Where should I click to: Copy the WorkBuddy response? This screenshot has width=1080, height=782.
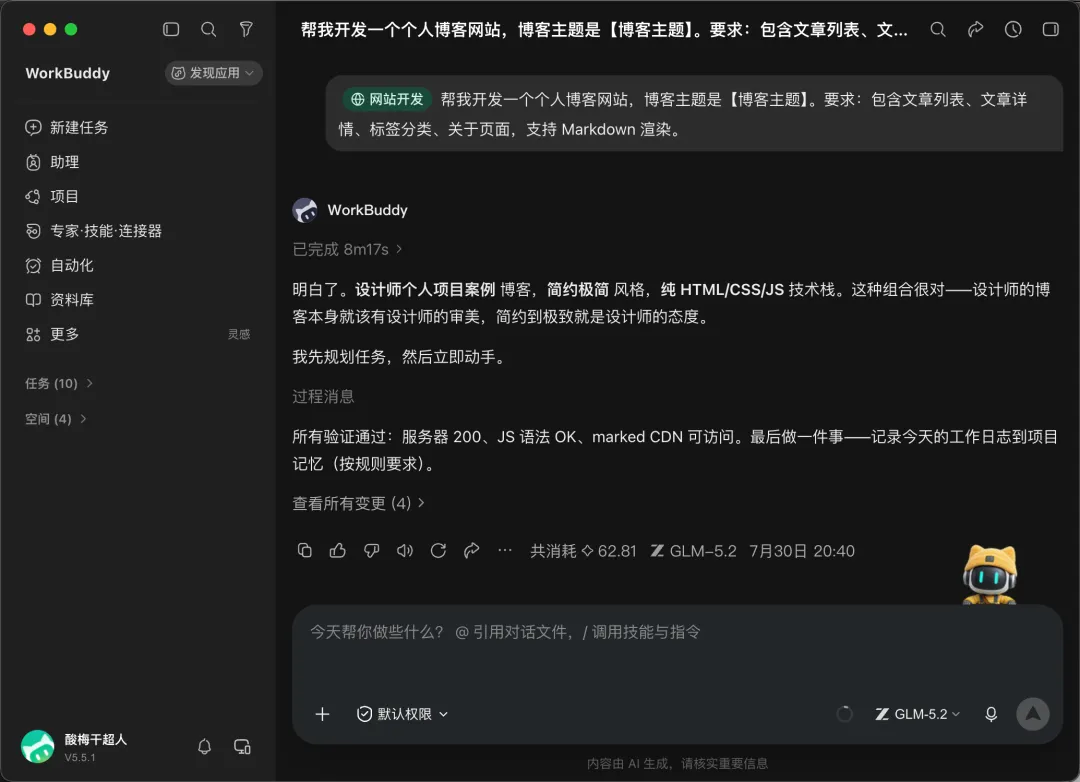click(x=304, y=551)
